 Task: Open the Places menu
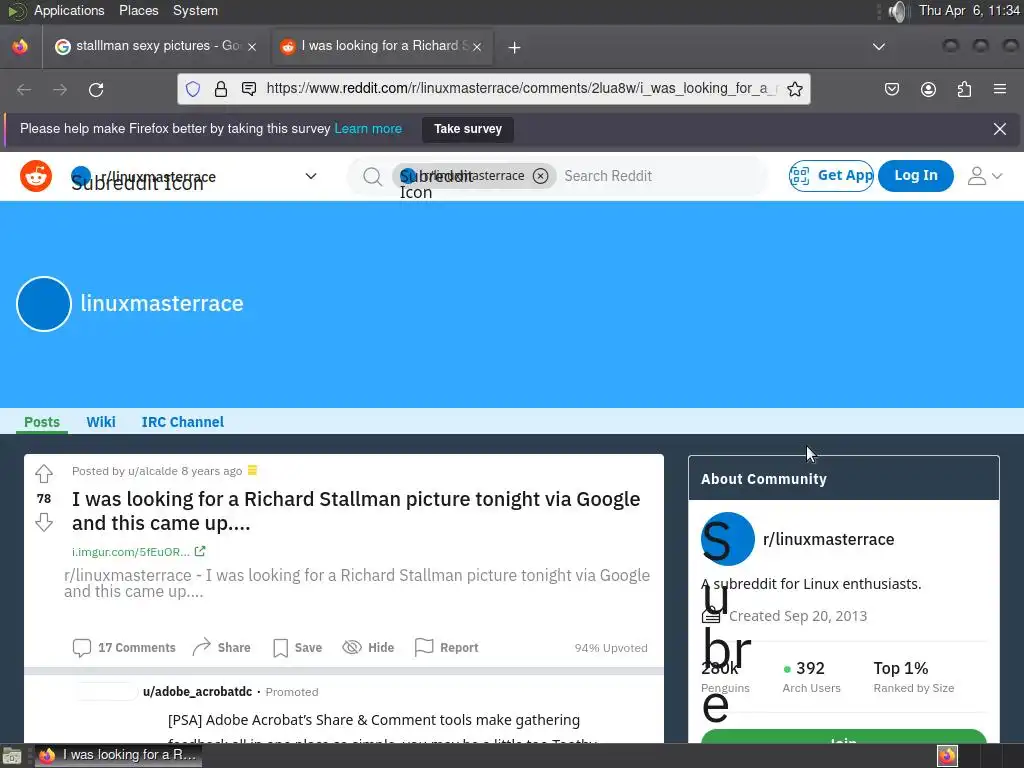pyautogui.click(x=138, y=10)
